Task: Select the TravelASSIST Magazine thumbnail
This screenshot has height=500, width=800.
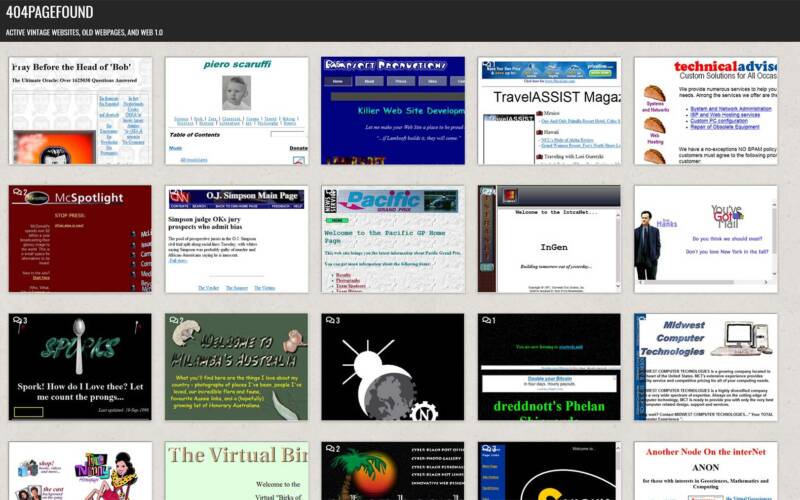Action: point(549,110)
